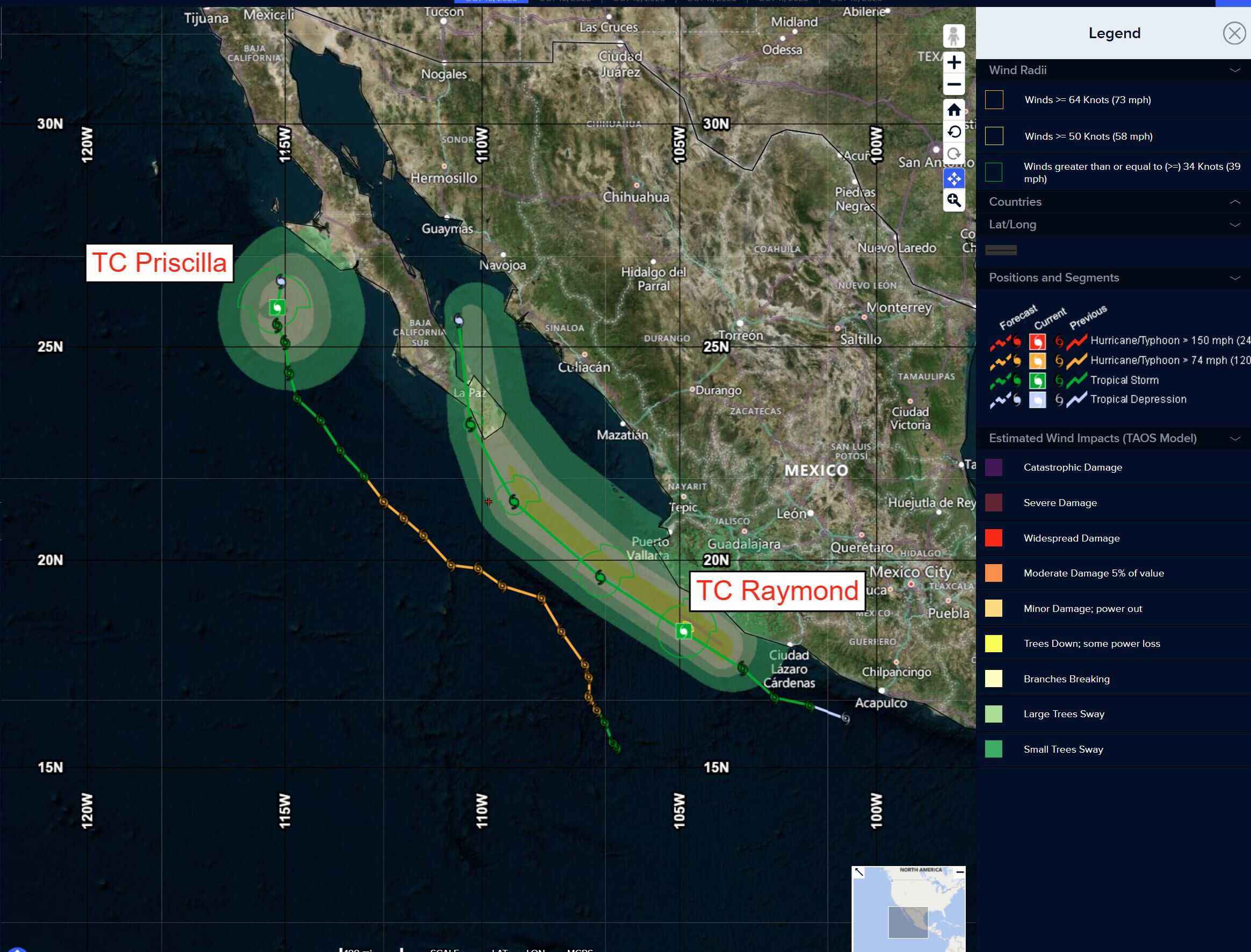Minimize the North America overview map
Viewport: 1251px width, 952px height.
[x=960, y=872]
